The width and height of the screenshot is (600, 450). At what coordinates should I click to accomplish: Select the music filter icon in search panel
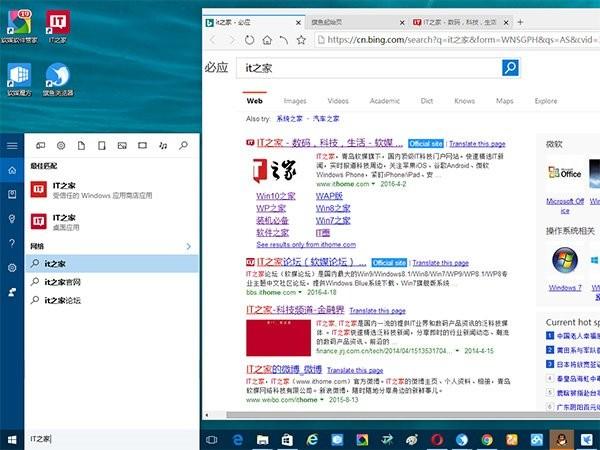[x=163, y=145]
